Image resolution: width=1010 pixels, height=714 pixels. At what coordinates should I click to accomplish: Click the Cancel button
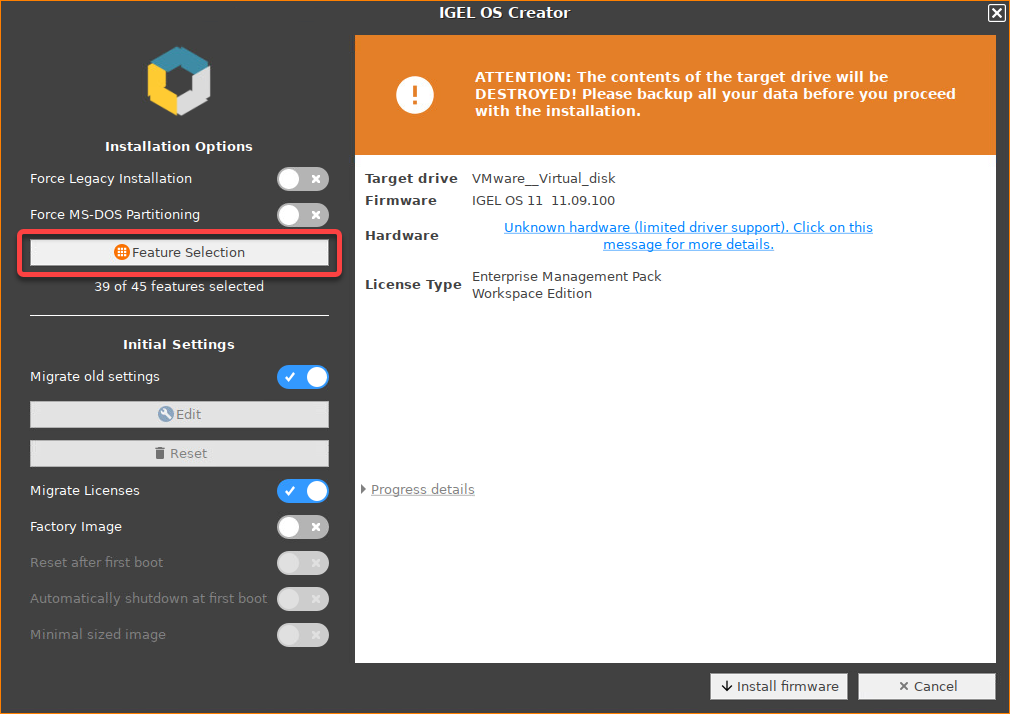tap(926, 686)
